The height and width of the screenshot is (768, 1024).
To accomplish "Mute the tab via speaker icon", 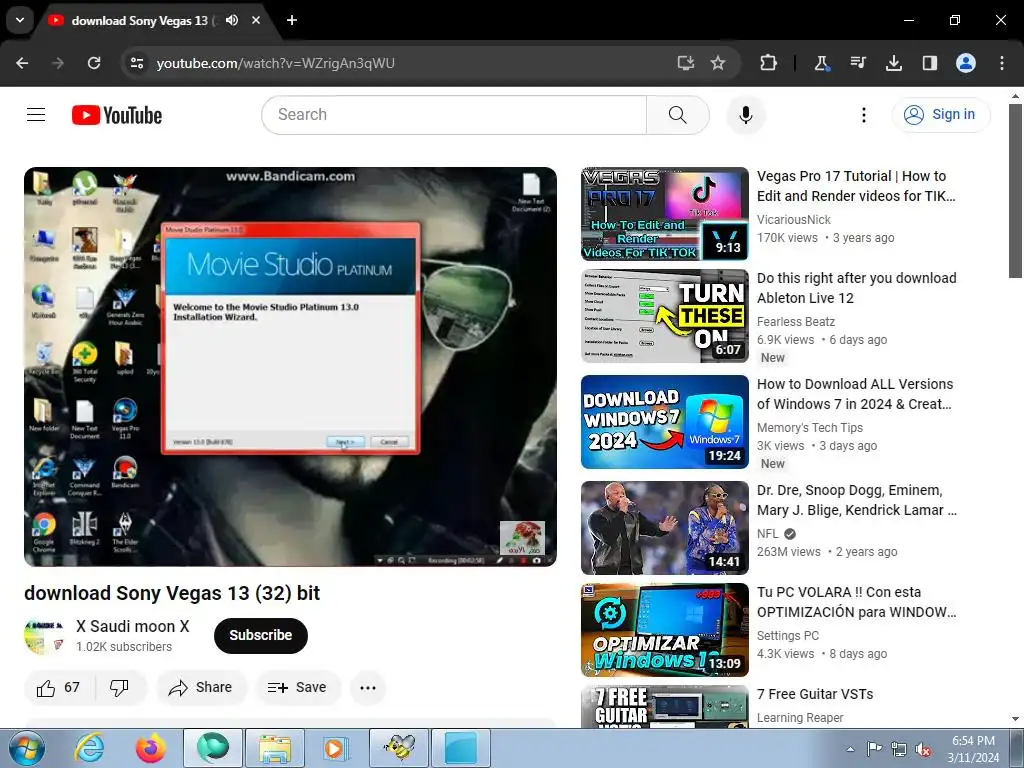I will point(232,20).
